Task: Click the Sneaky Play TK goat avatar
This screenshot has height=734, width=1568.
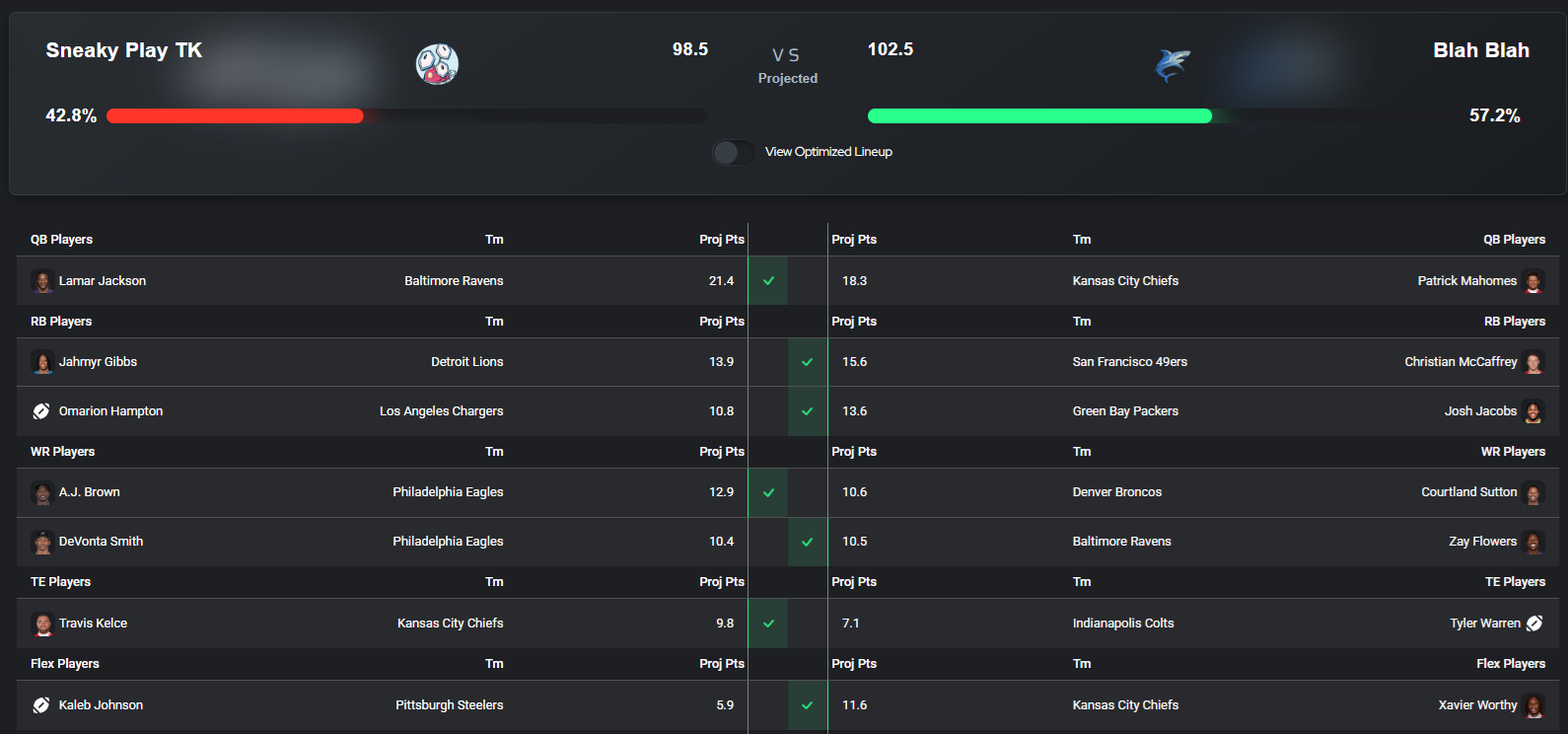Action: tap(437, 63)
